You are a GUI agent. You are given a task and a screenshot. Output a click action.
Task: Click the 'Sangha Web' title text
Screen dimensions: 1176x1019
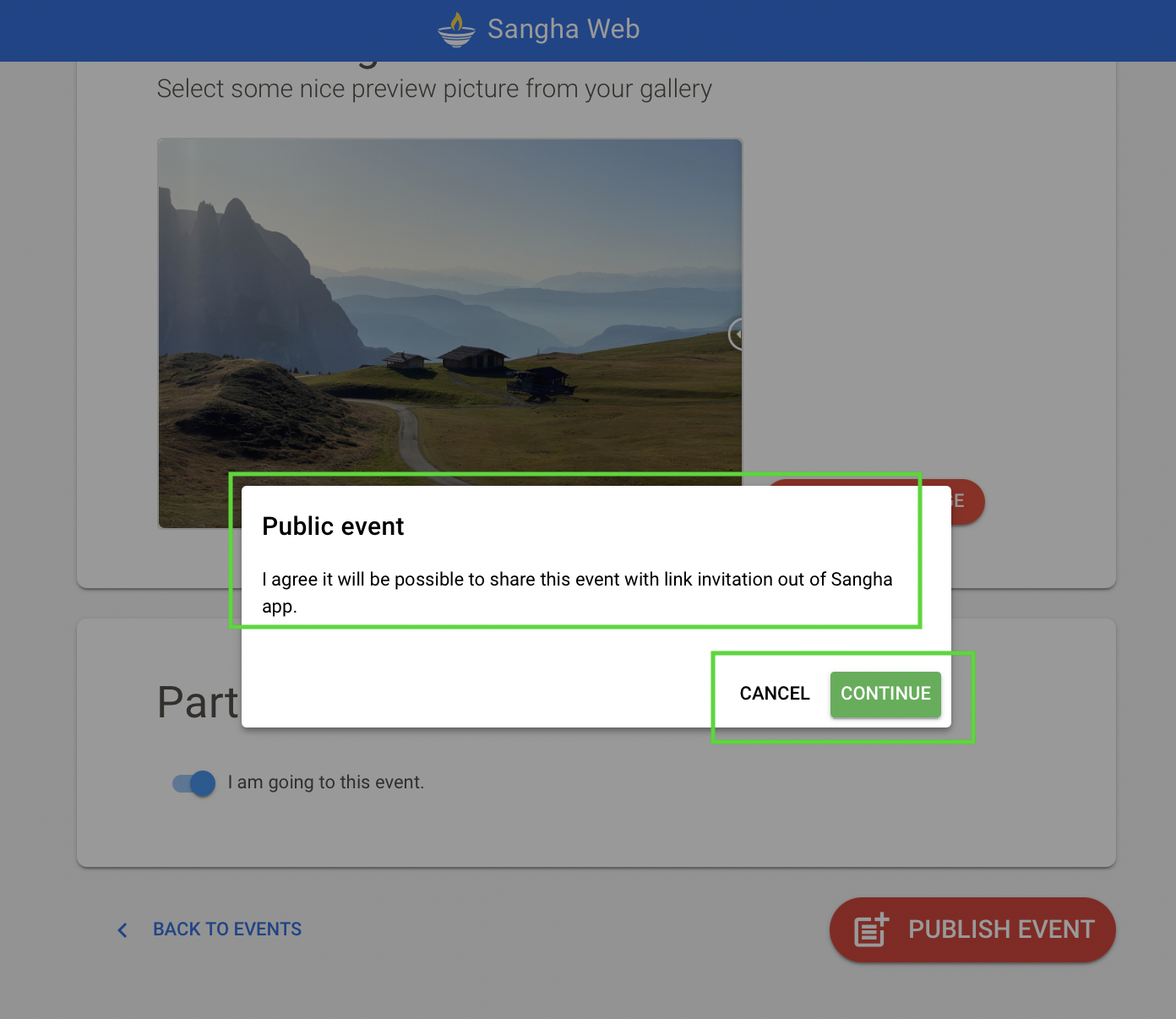563,30
